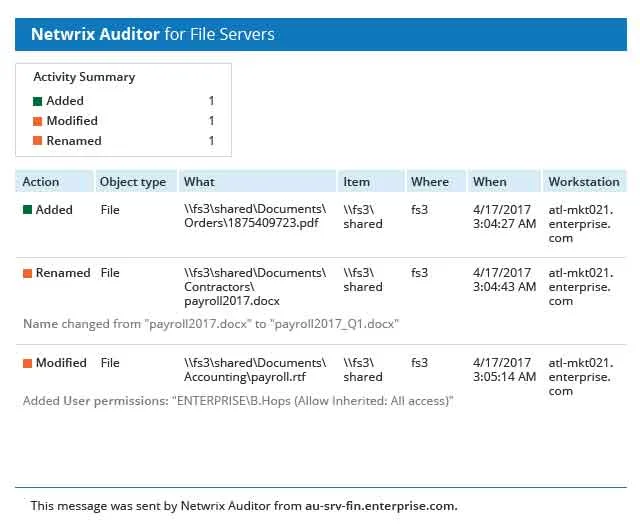Click the path ending in 1875409723.pdf
Screen dimensions: 640x530
pyautogui.click(x=255, y=216)
